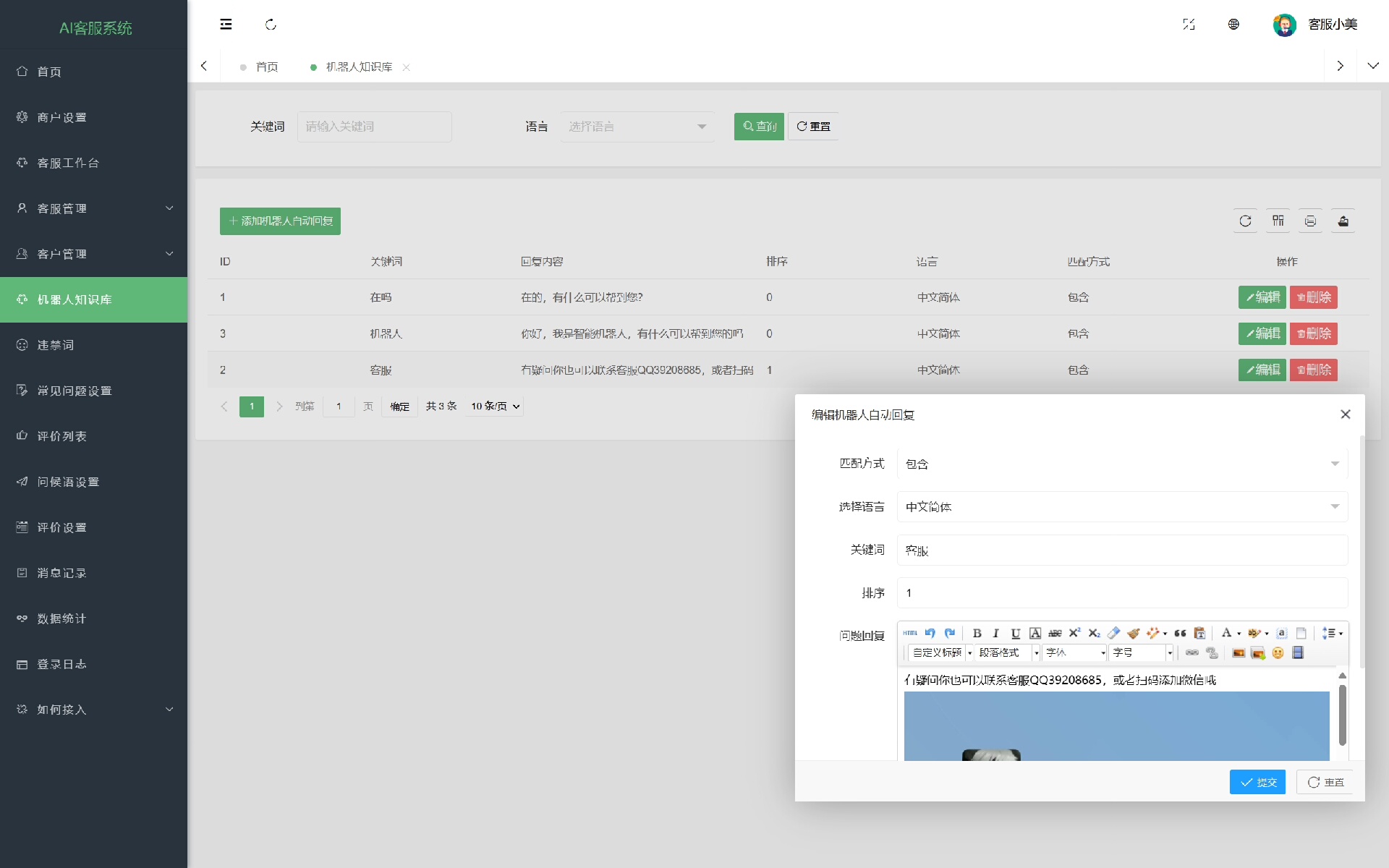This screenshot has height=868, width=1389.
Task: Expand the 客服管理 sidebar submenu
Action: (94, 208)
